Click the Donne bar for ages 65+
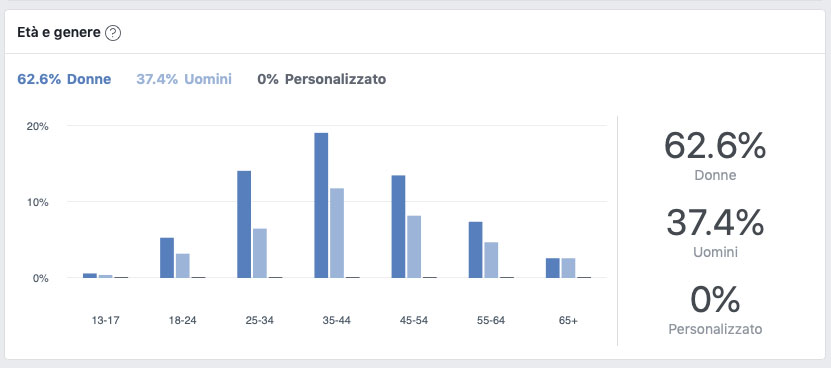Image resolution: width=831 pixels, height=368 pixels. [553, 268]
